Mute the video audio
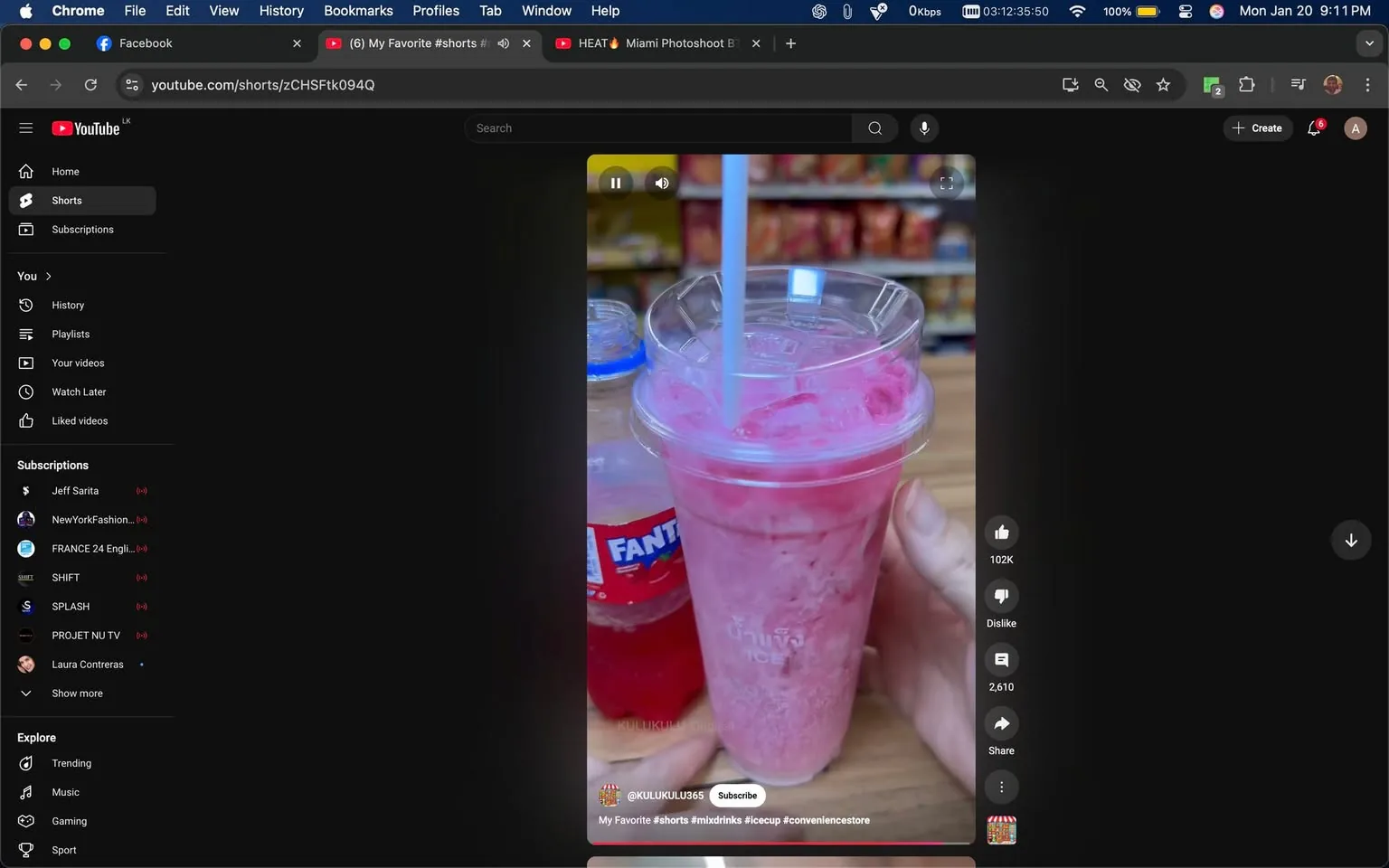 click(x=661, y=183)
